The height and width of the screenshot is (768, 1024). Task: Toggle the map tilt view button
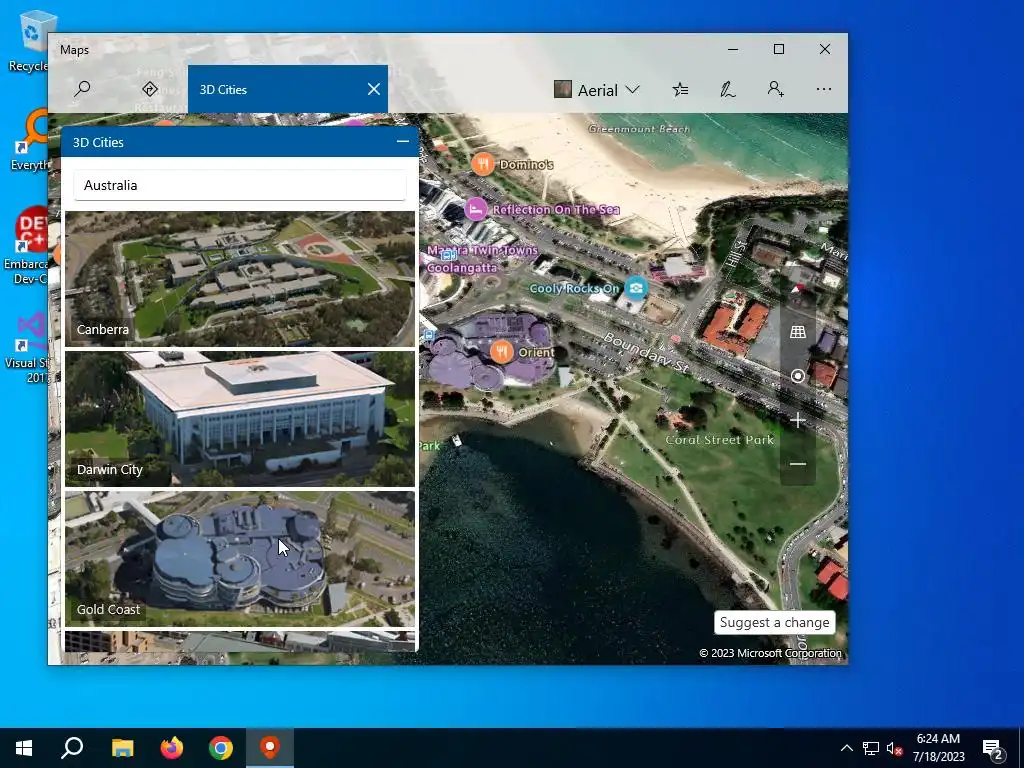pyautogui.click(x=797, y=332)
